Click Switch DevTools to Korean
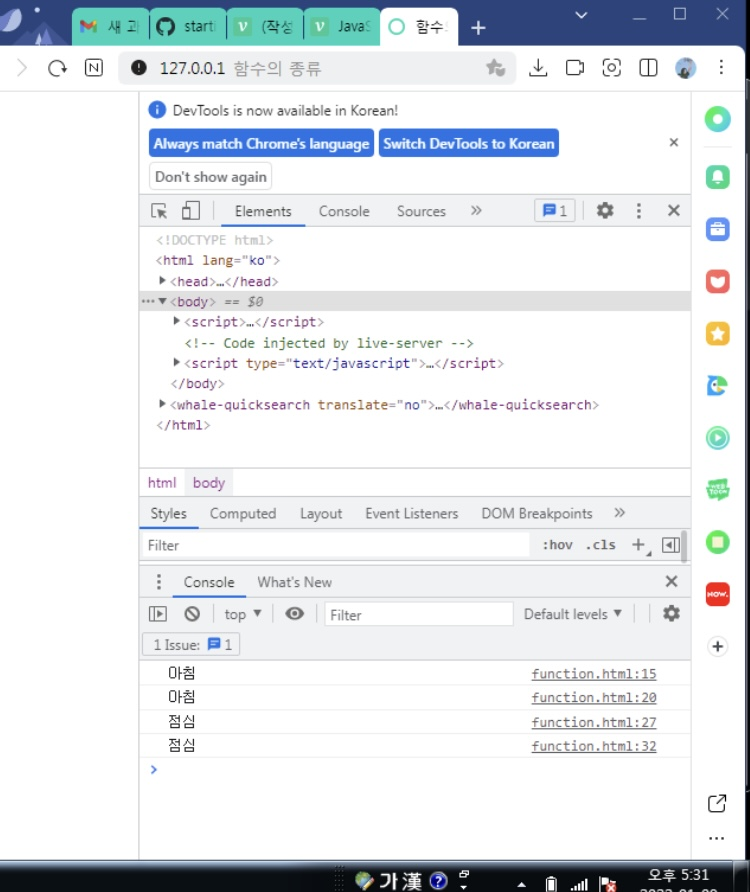This screenshot has width=750, height=892. (469, 143)
